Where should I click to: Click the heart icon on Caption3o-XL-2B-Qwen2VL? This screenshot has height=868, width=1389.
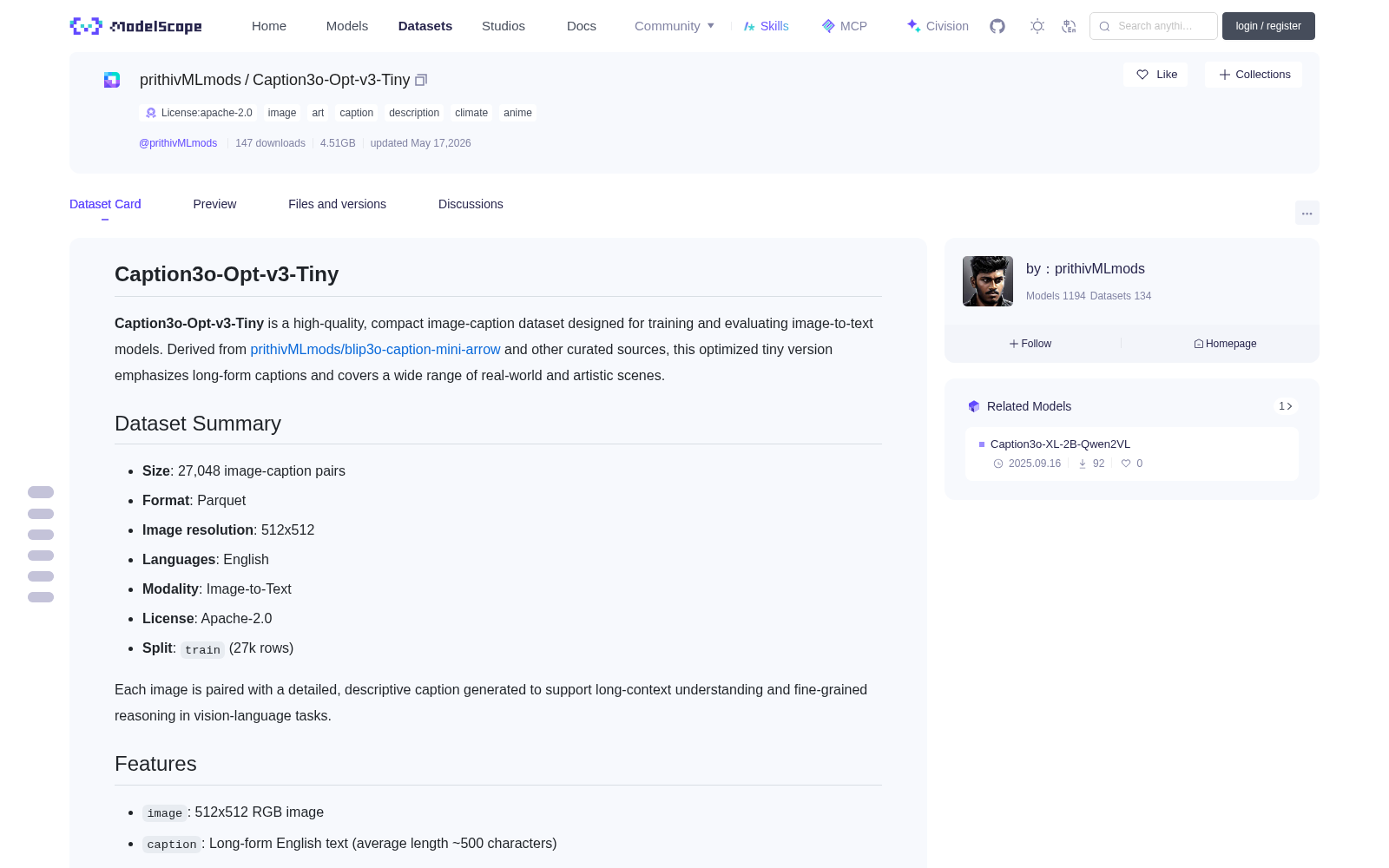click(1126, 464)
